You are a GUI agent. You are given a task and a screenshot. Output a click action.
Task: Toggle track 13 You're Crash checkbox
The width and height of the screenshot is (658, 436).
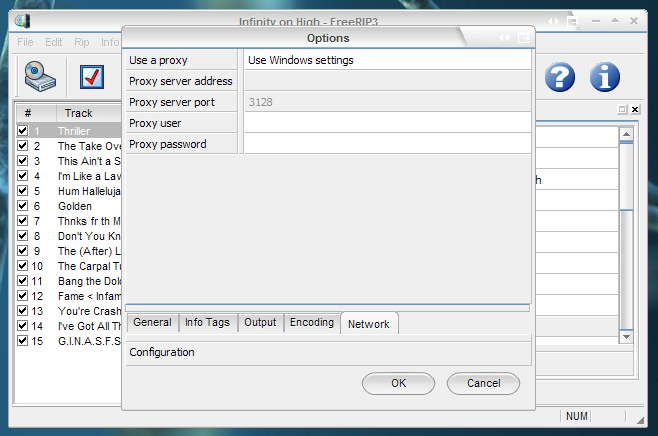(x=23, y=311)
